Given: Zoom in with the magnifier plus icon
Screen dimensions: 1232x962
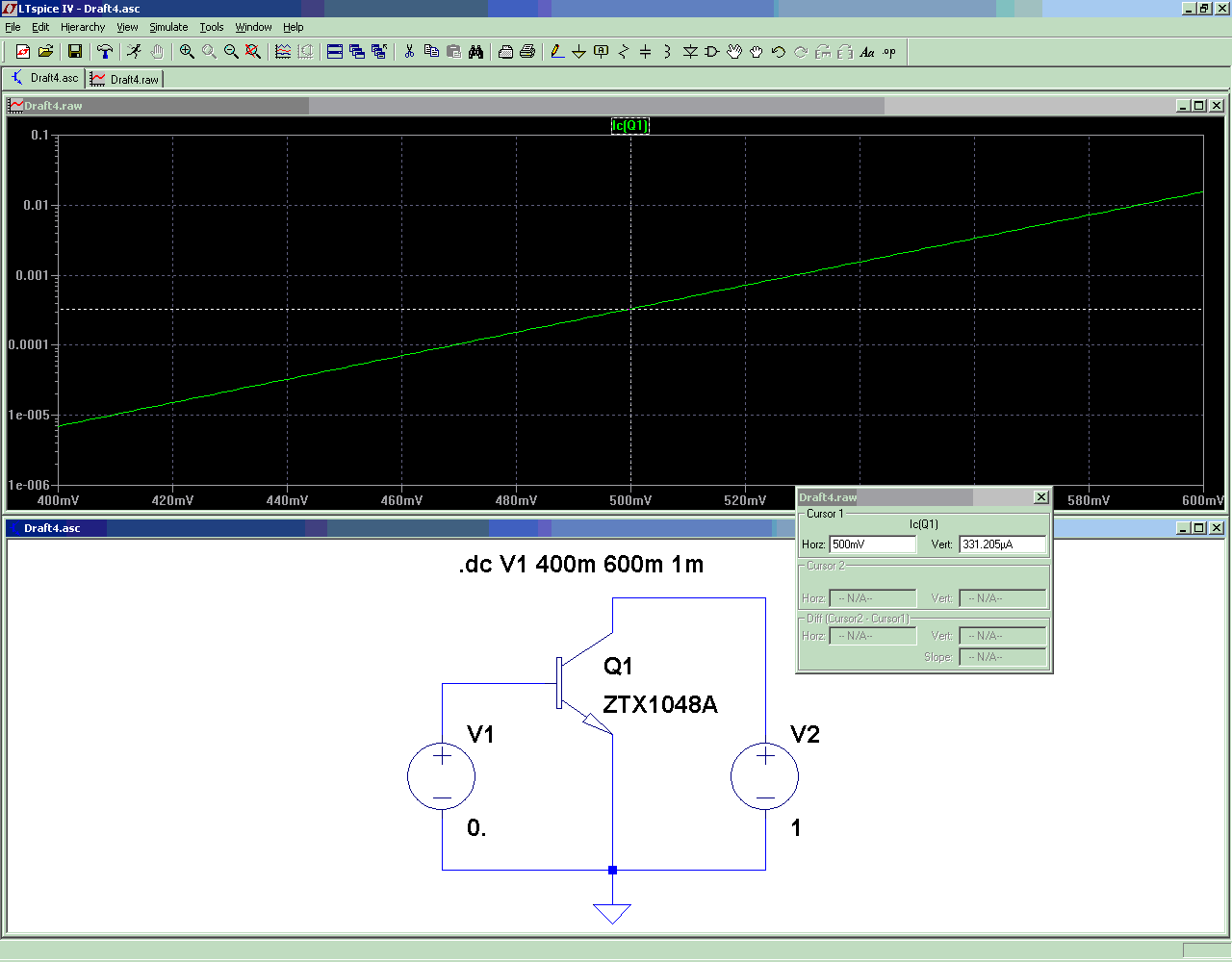Looking at the screenshot, I should (187, 52).
